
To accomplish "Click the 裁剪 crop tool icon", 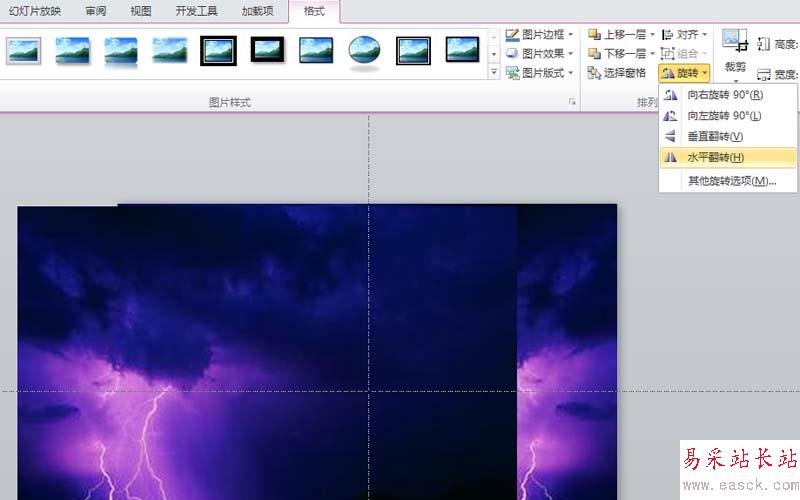I will click(x=735, y=41).
